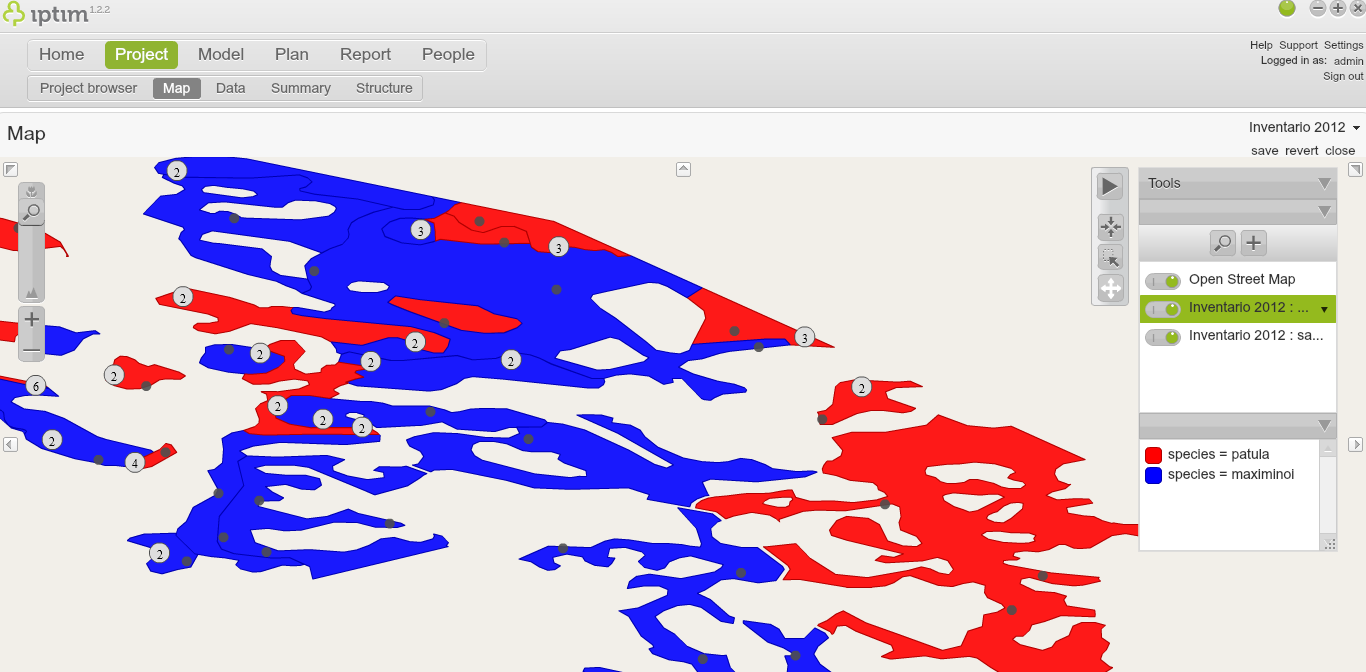Click the red patula species swatch
The height and width of the screenshot is (672, 1366).
[x=1153, y=455]
